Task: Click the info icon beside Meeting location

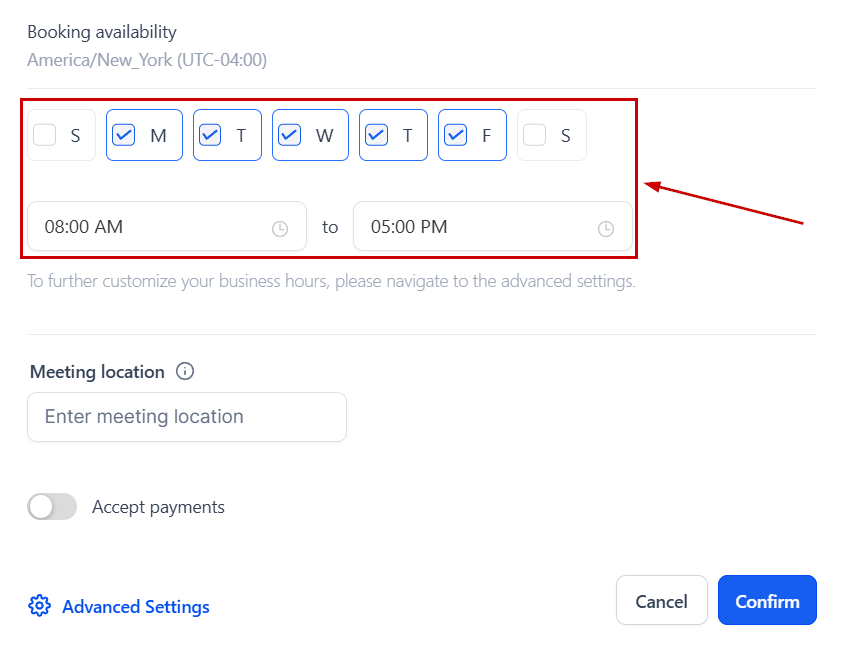Action: pyautogui.click(x=185, y=371)
